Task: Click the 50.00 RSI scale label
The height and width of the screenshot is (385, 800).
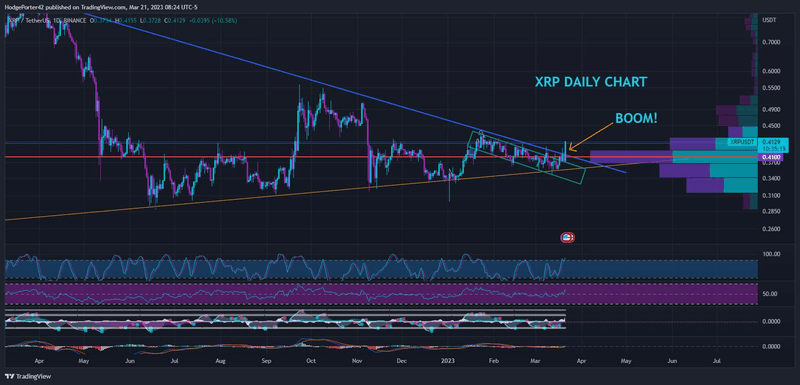Action: (770, 294)
